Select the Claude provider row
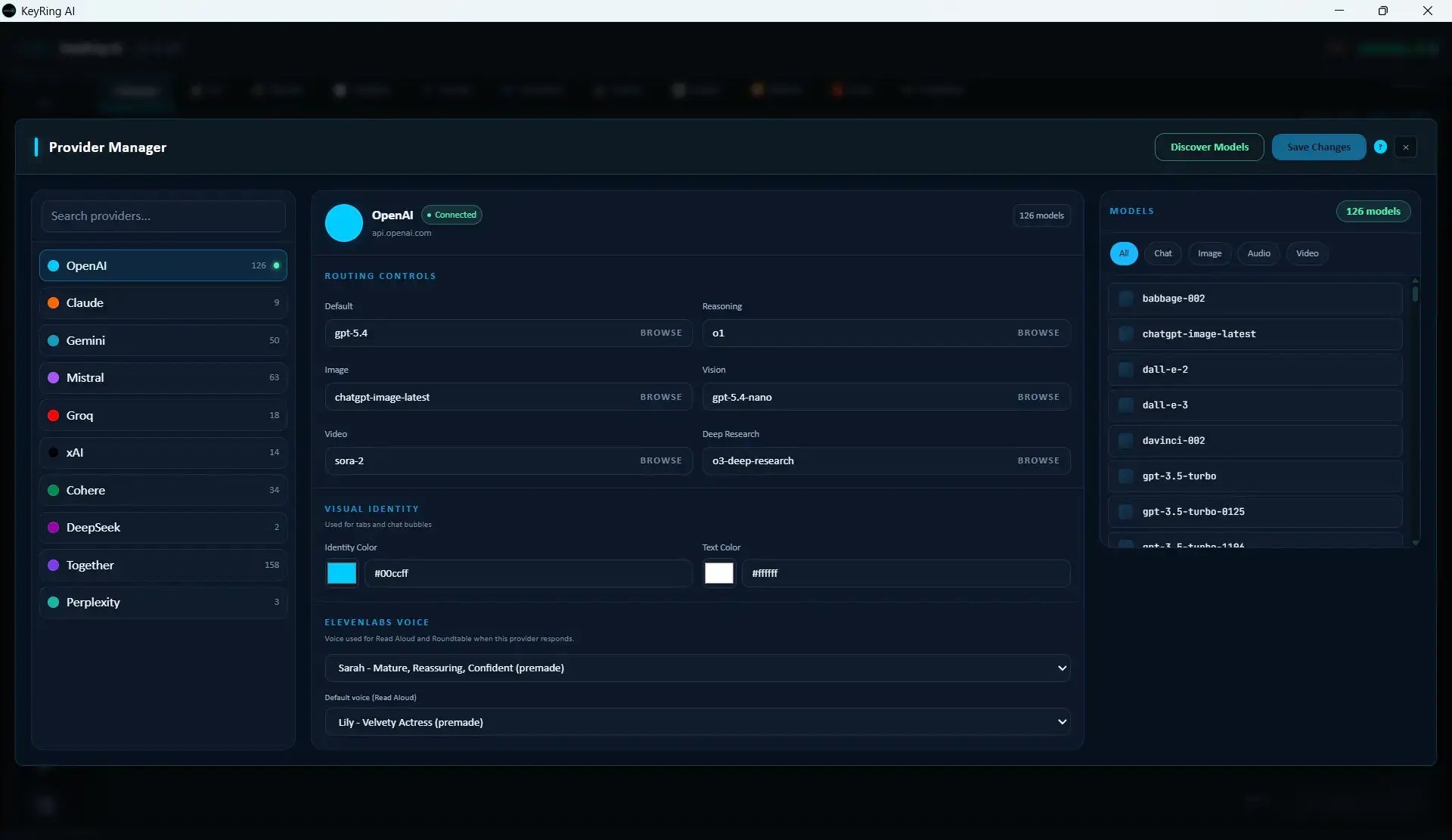Viewport: 1452px width, 840px height. click(163, 302)
